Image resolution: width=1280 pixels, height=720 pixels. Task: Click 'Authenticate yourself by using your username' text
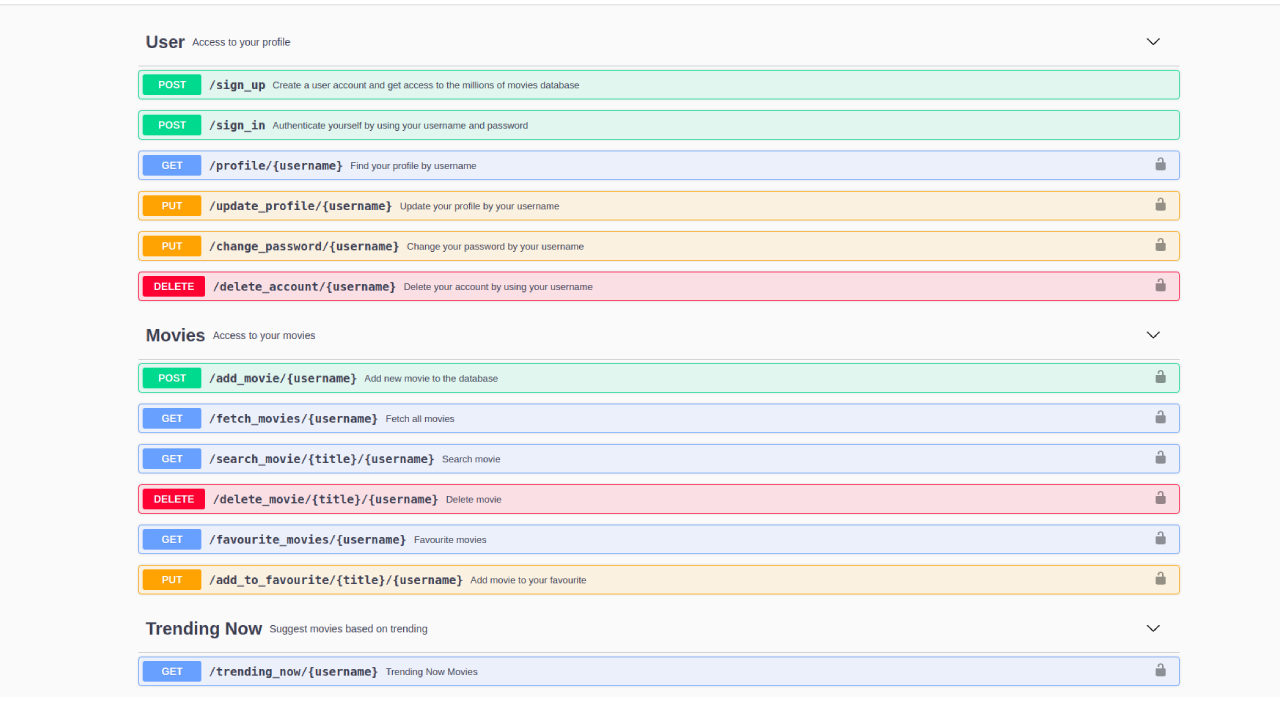click(400, 126)
